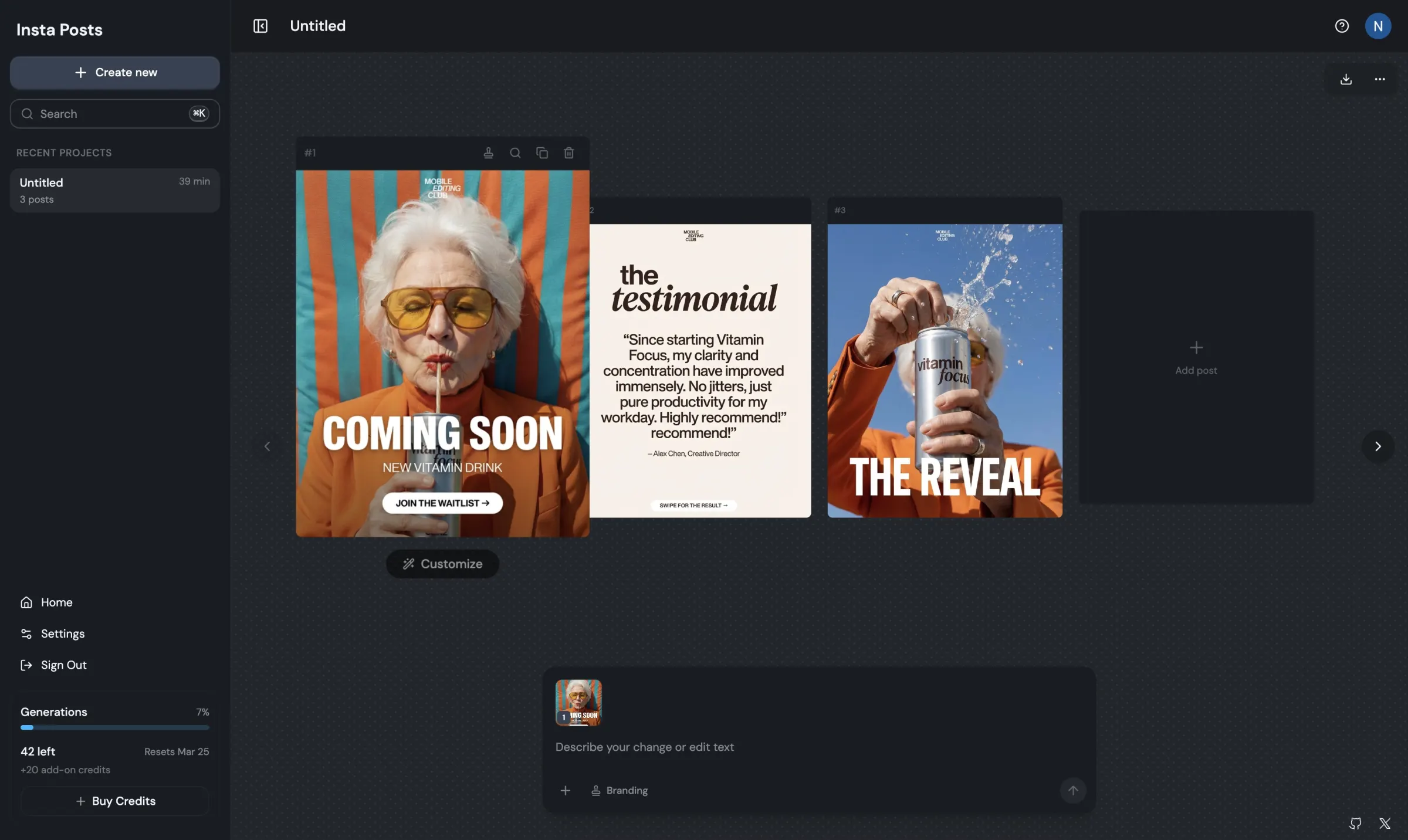Open Settings from the sidebar
The width and height of the screenshot is (1408, 840).
[x=61, y=634]
